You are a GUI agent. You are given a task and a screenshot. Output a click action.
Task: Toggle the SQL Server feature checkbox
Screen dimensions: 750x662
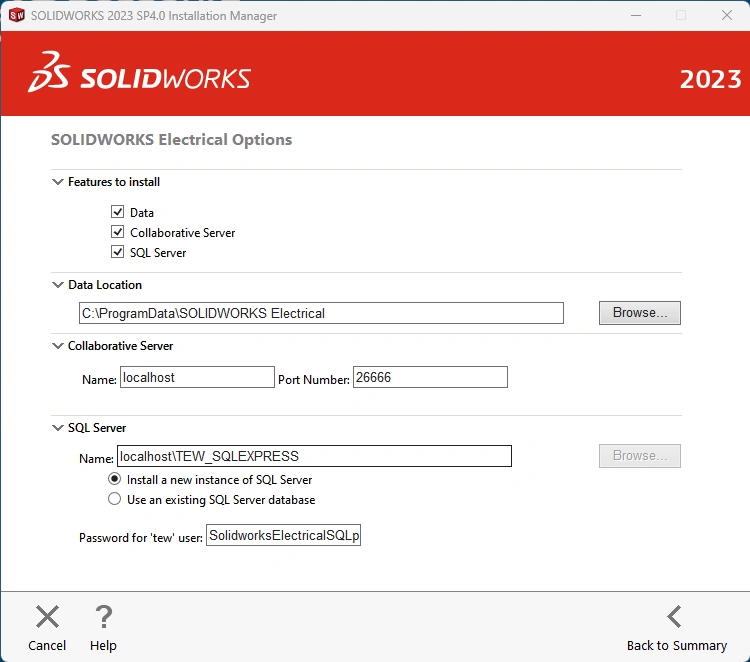click(117, 252)
